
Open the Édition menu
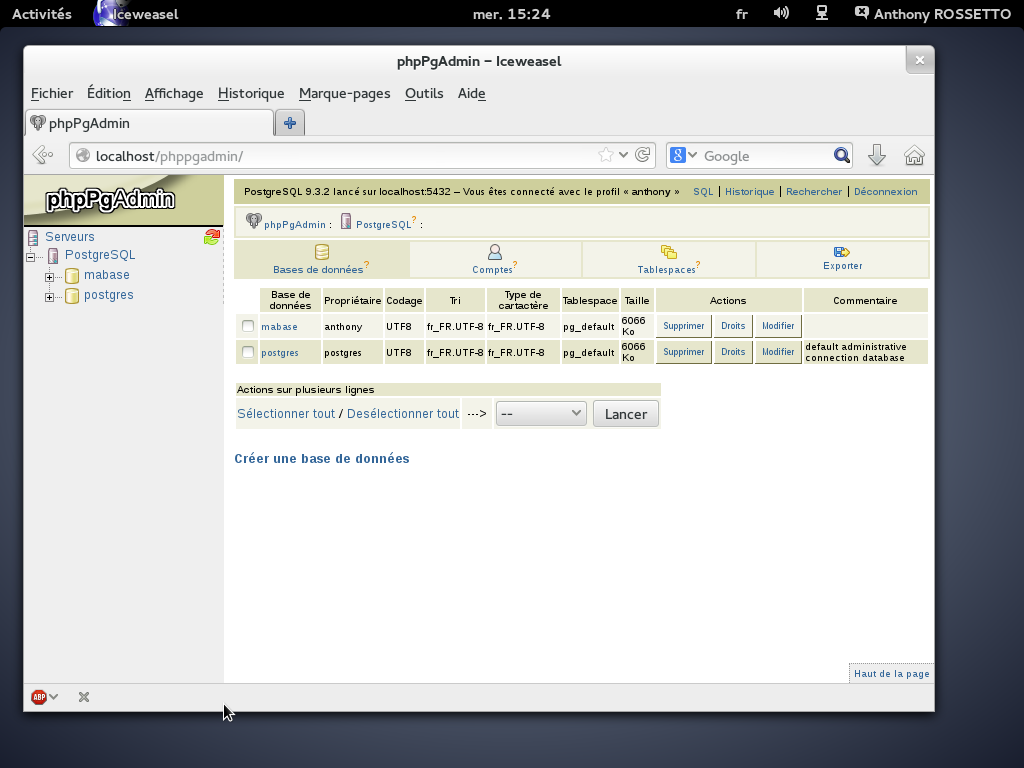tap(109, 93)
